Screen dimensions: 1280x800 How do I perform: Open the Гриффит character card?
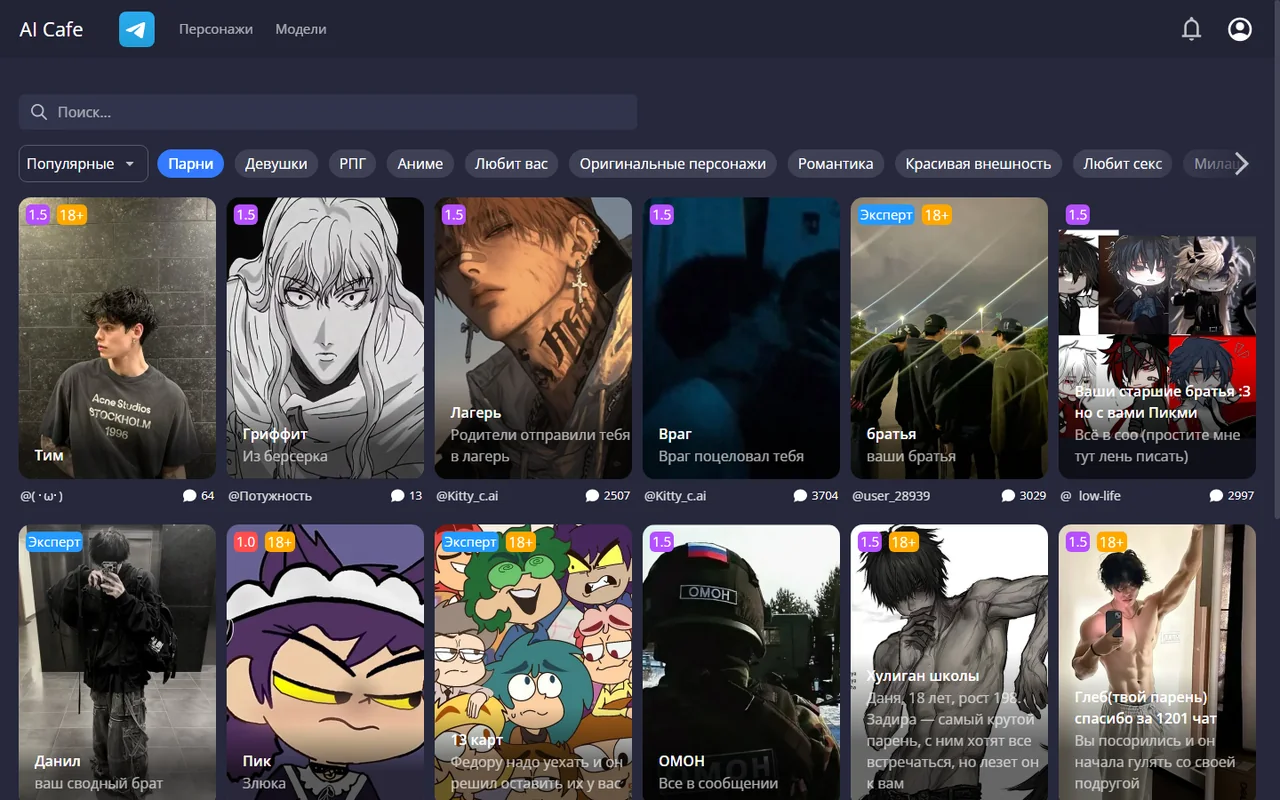pos(325,338)
